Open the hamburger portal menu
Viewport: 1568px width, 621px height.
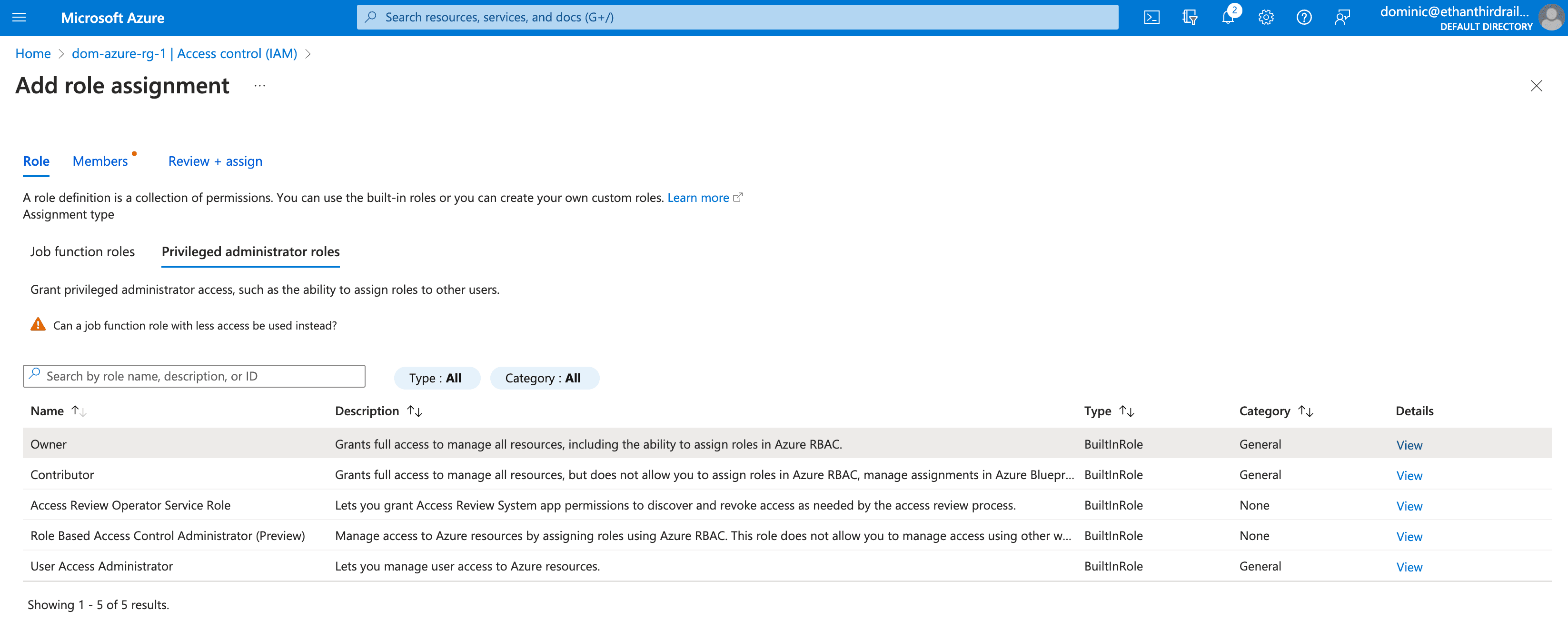tap(19, 18)
